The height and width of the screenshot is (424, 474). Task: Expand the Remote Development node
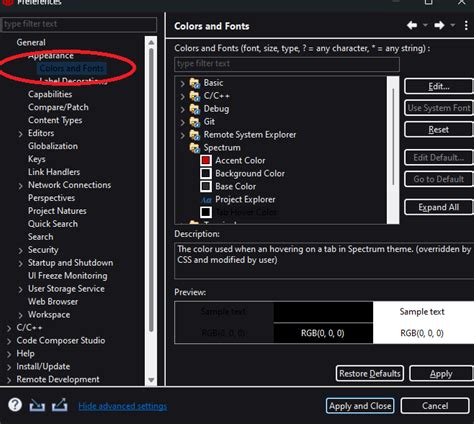pos(9,380)
